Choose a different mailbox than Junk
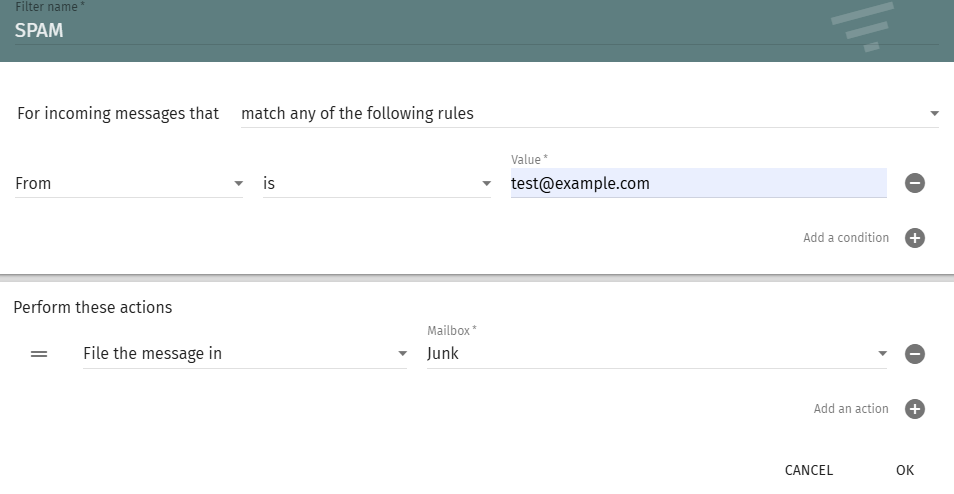 pos(657,354)
